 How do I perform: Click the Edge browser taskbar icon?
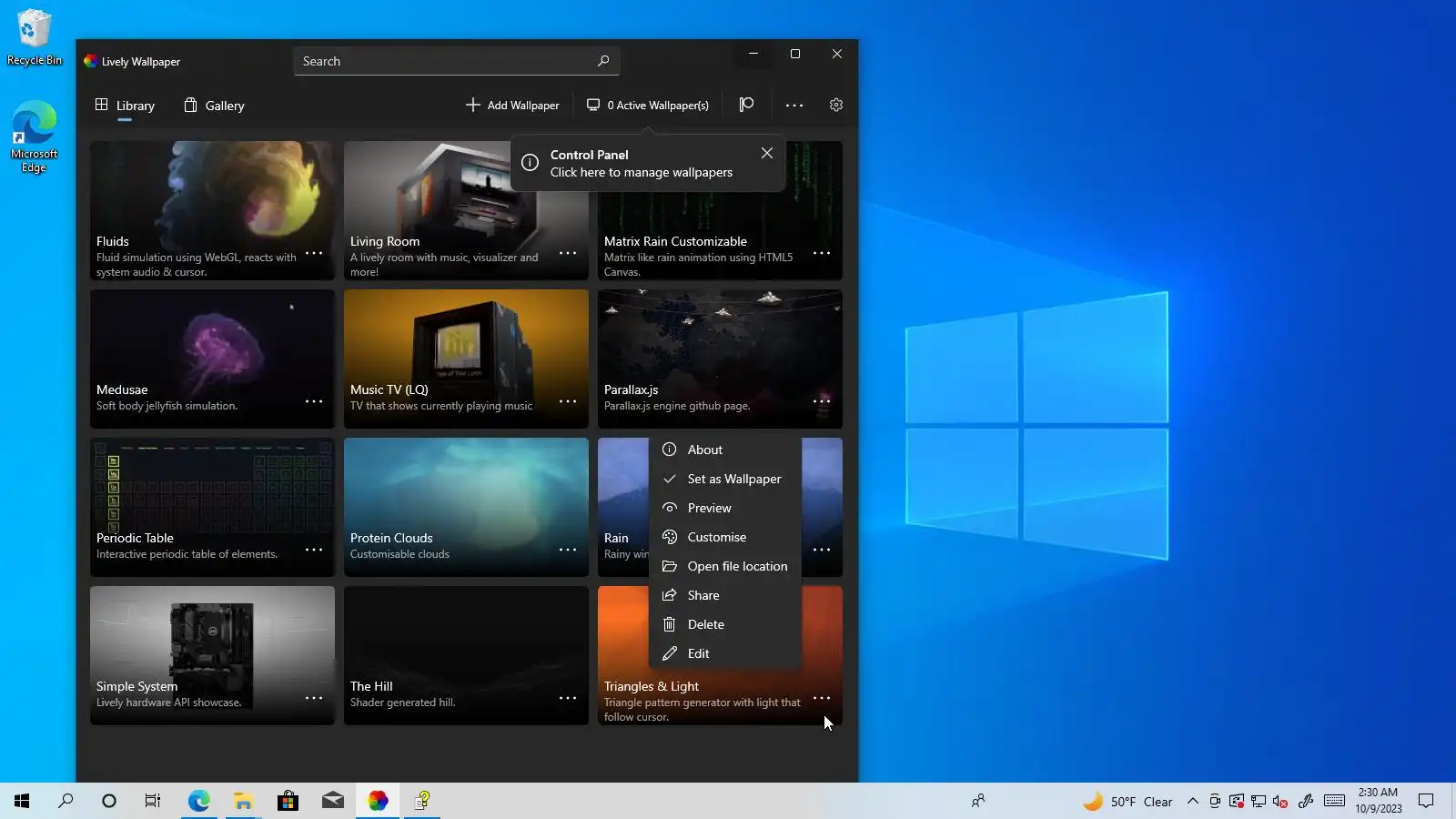pyautogui.click(x=198, y=801)
